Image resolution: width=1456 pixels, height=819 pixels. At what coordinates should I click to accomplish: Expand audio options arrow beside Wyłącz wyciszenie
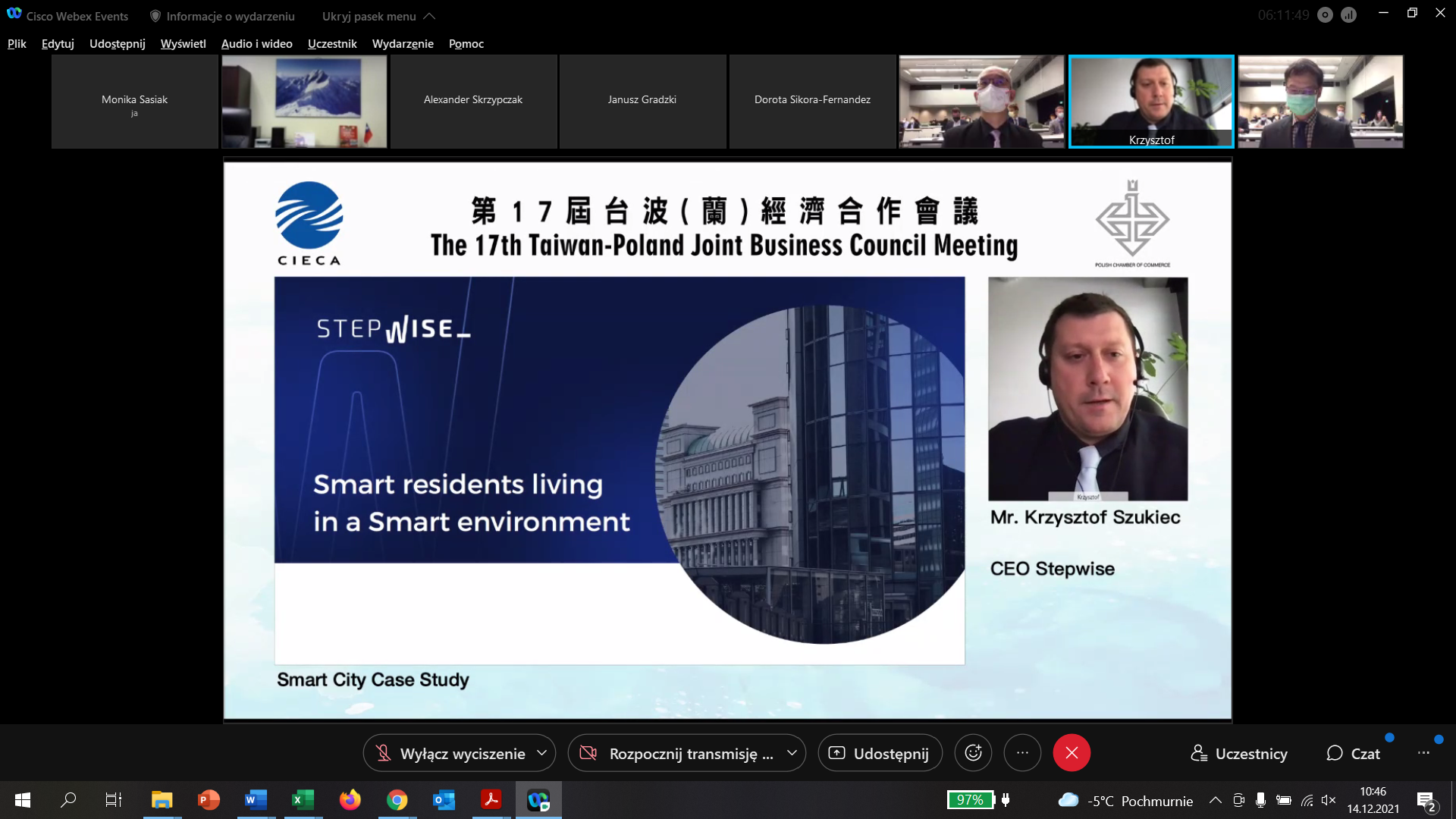[541, 753]
